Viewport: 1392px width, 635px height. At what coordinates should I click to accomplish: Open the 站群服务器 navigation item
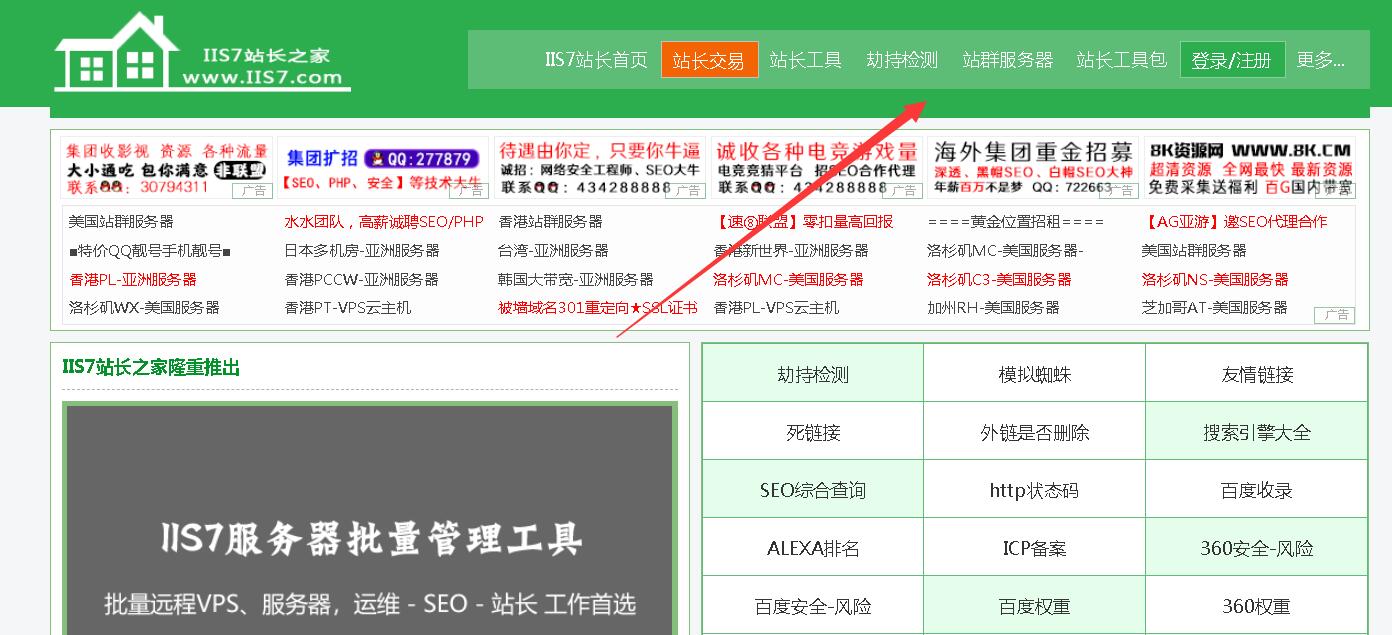(1007, 60)
